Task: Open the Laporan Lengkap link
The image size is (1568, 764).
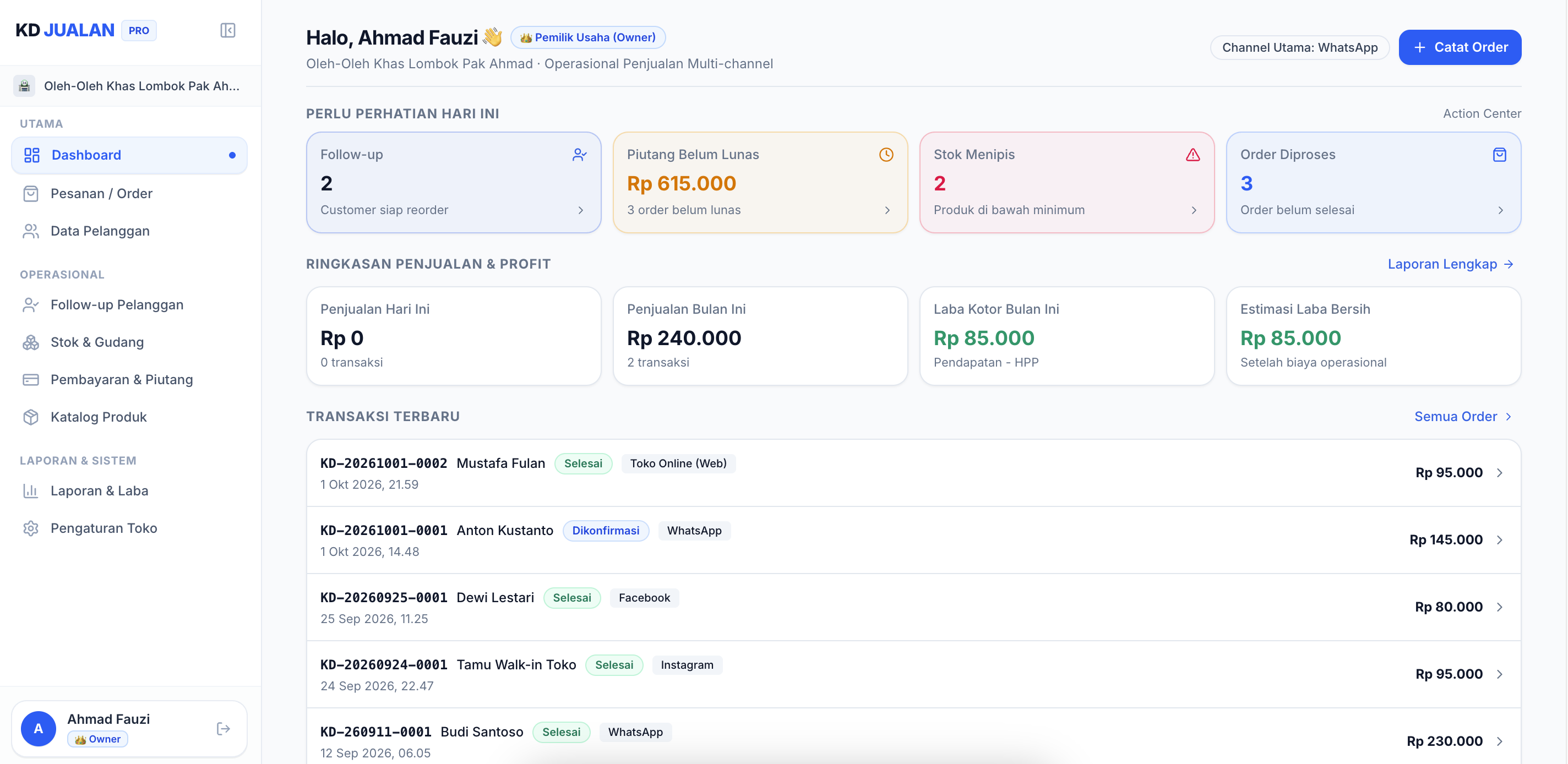Action: click(1451, 264)
